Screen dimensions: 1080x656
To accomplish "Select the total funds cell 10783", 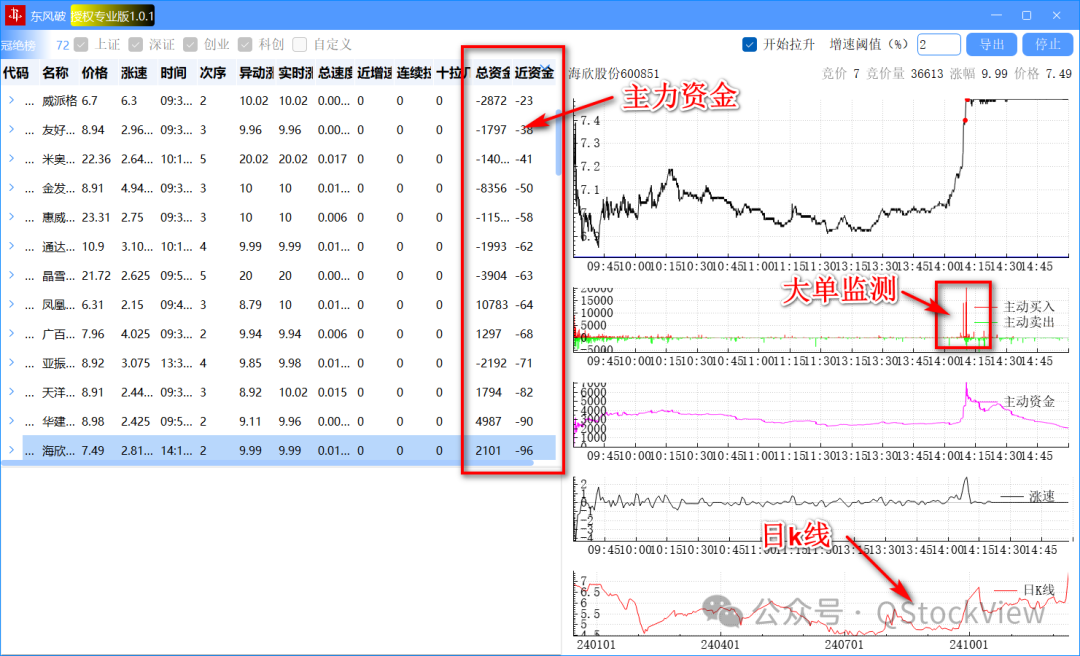I will pyautogui.click(x=492, y=305).
